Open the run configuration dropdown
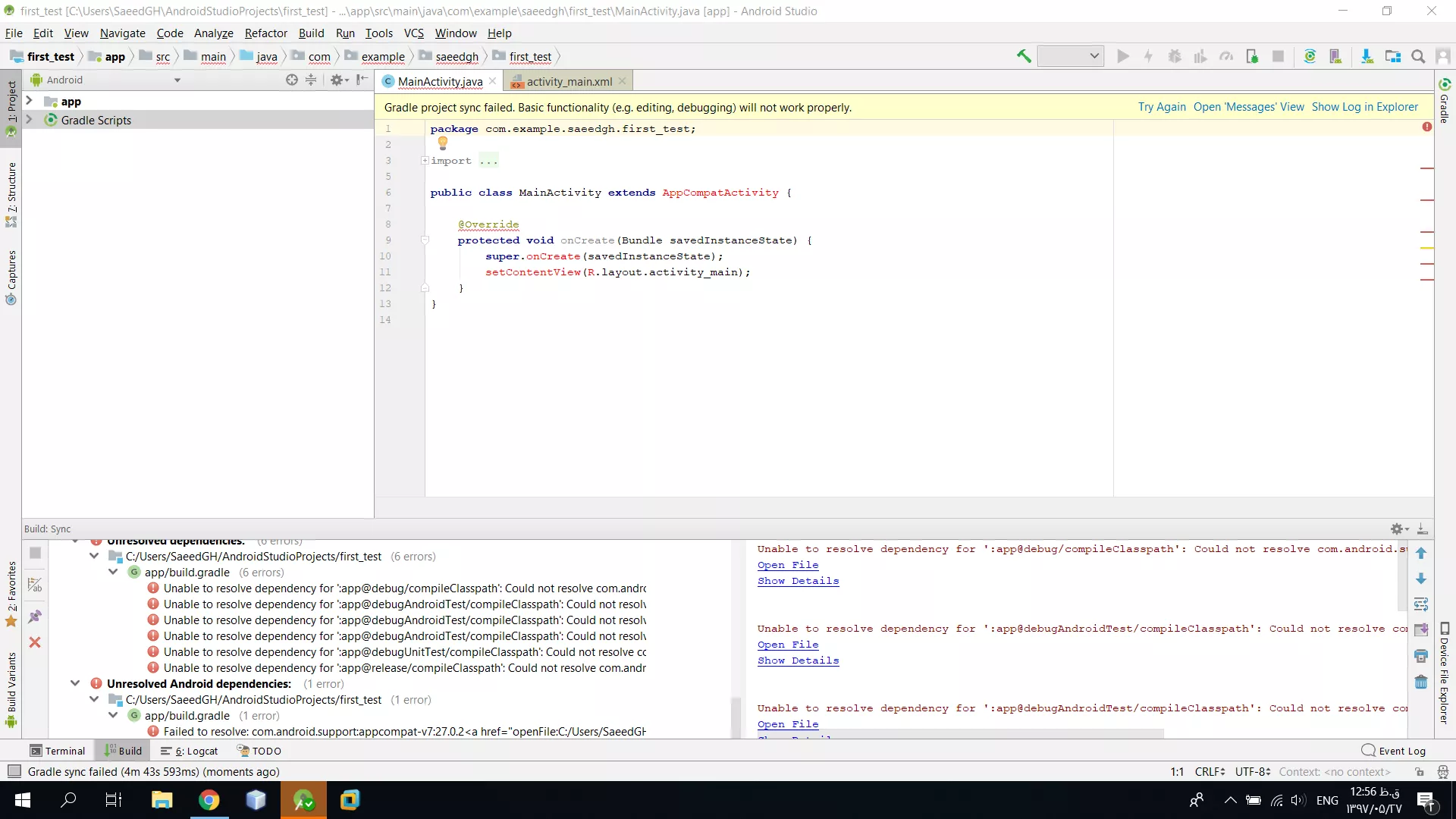 pos(1070,56)
